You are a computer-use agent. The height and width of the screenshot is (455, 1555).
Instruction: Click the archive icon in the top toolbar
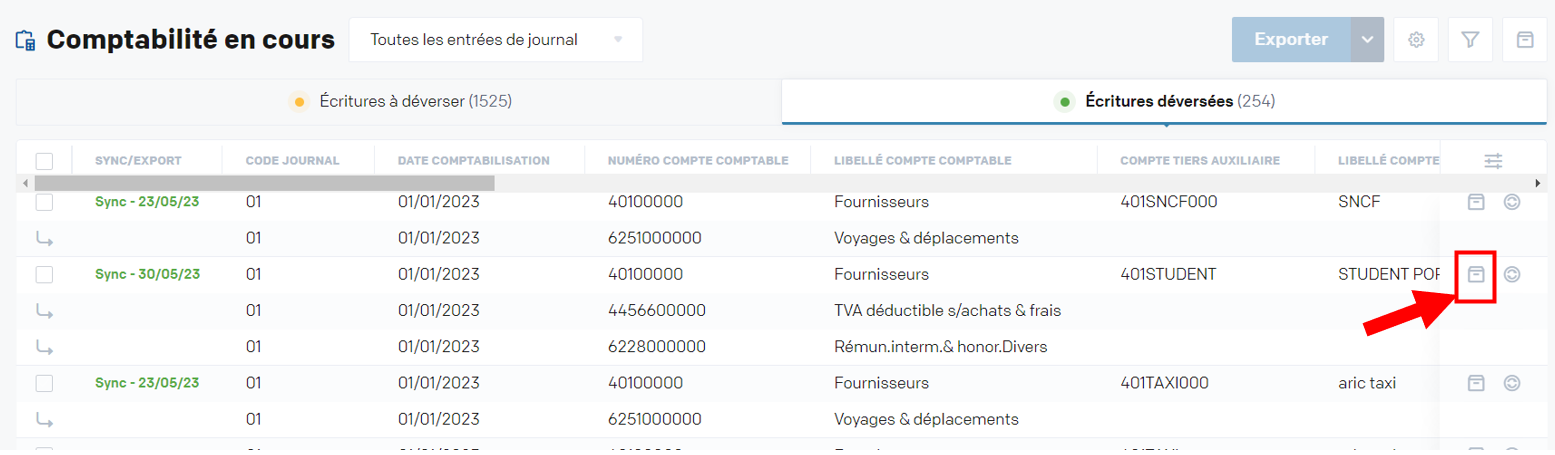(1524, 40)
